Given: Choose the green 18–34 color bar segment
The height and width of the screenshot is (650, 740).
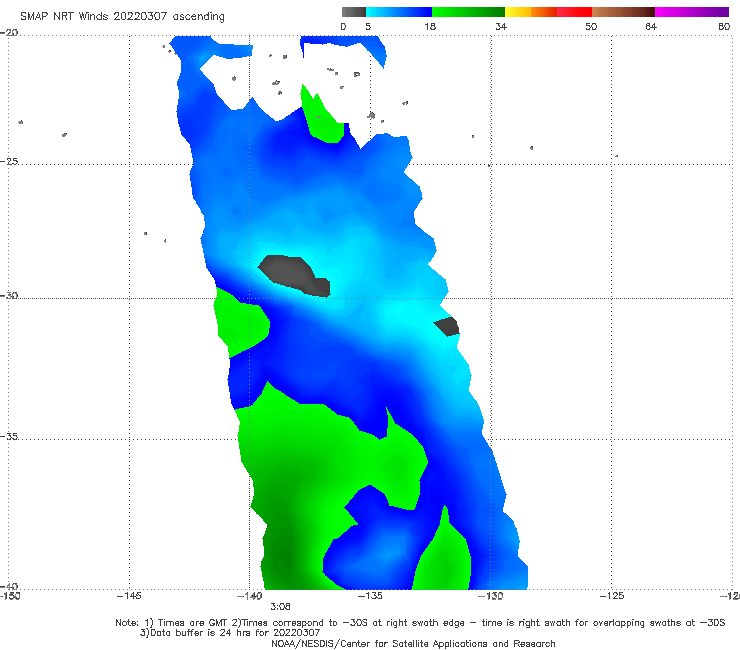Looking at the screenshot, I should [x=468, y=12].
